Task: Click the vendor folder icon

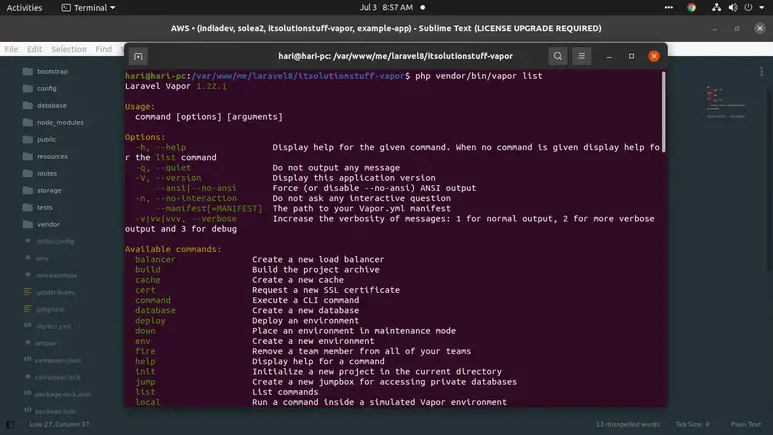Action: coord(28,224)
